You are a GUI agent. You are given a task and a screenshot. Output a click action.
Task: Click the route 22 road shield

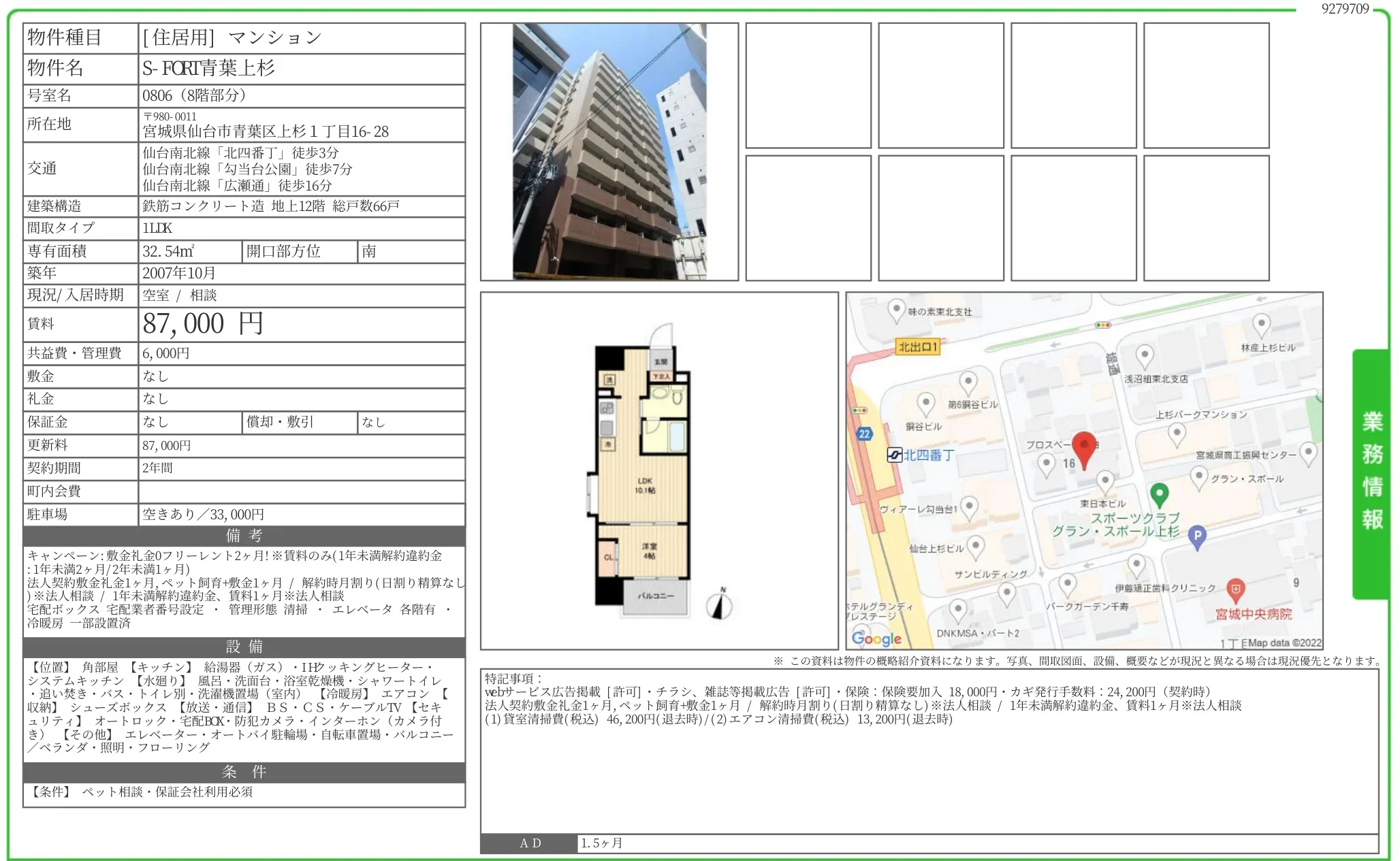click(864, 434)
